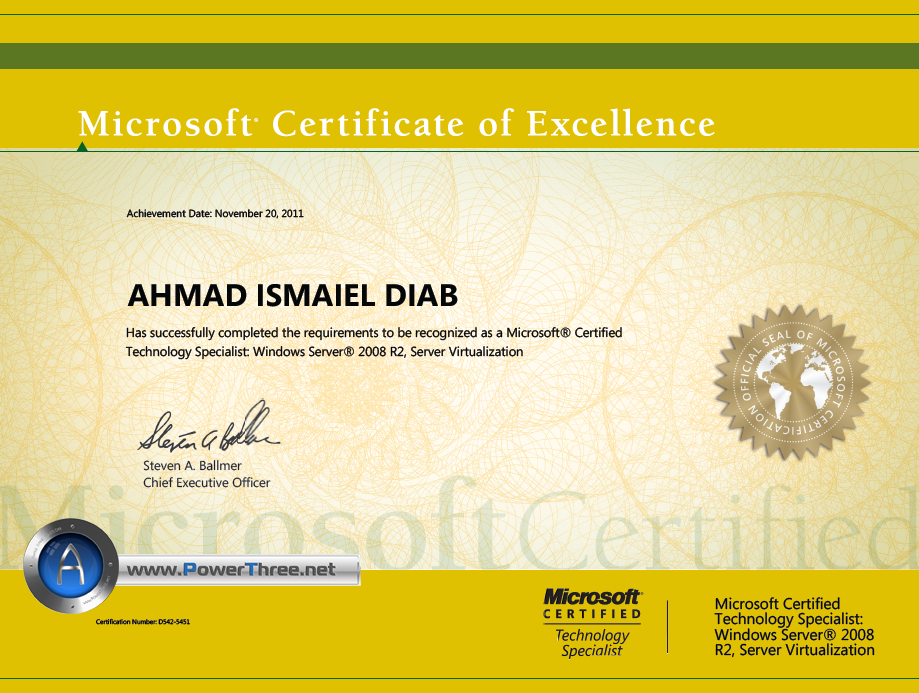Viewport: 919px width, 693px height.
Task: Click the Microsoft Certified Technology Specialist logo
Action: 592,623
